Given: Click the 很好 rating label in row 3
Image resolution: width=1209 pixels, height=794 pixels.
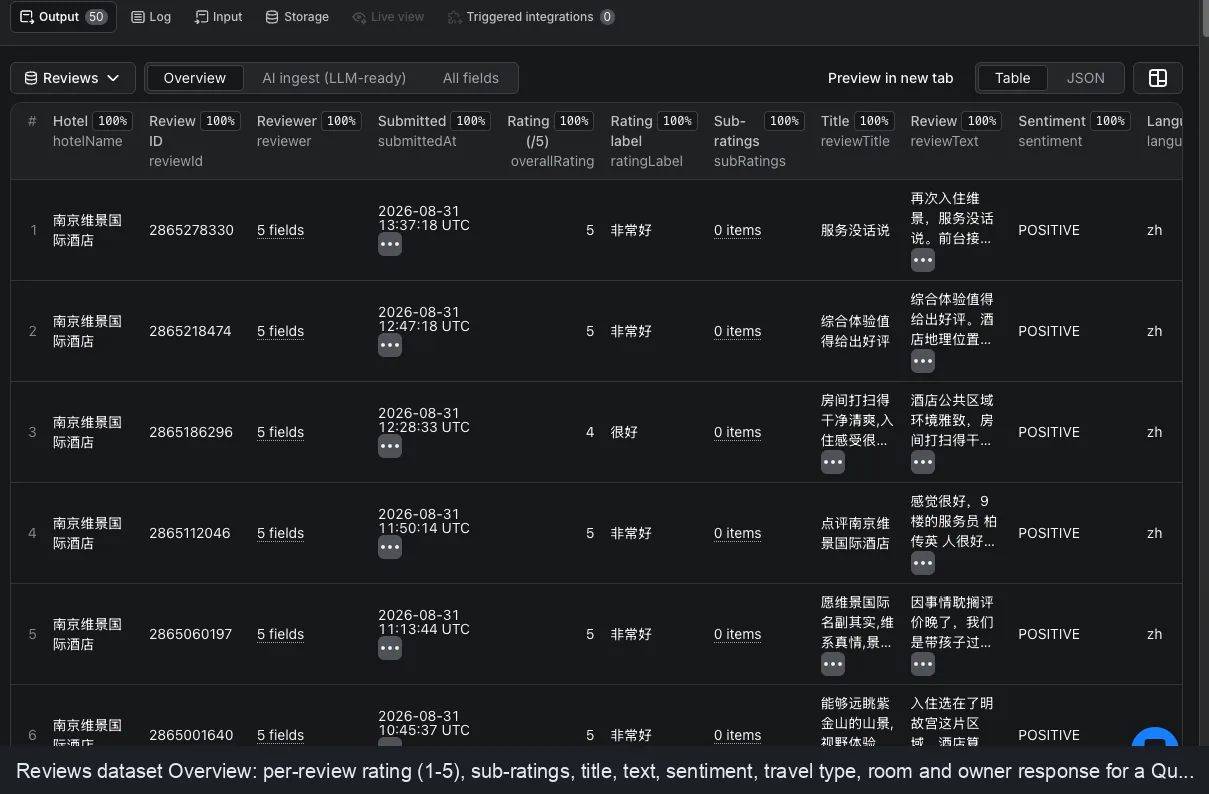Looking at the screenshot, I should pyautogui.click(x=624, y=432).
